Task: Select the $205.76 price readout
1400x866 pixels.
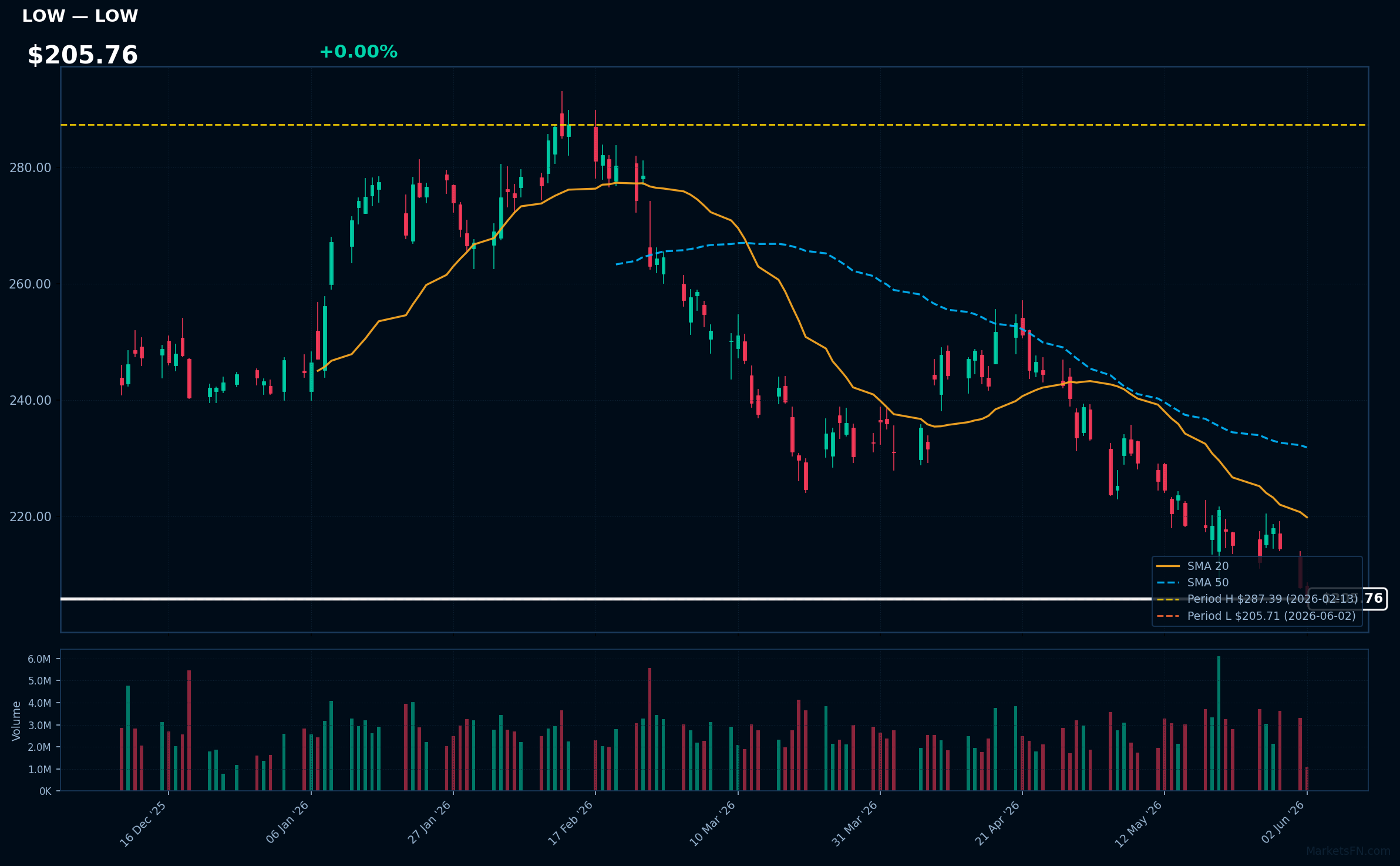Action: [83, 55]
